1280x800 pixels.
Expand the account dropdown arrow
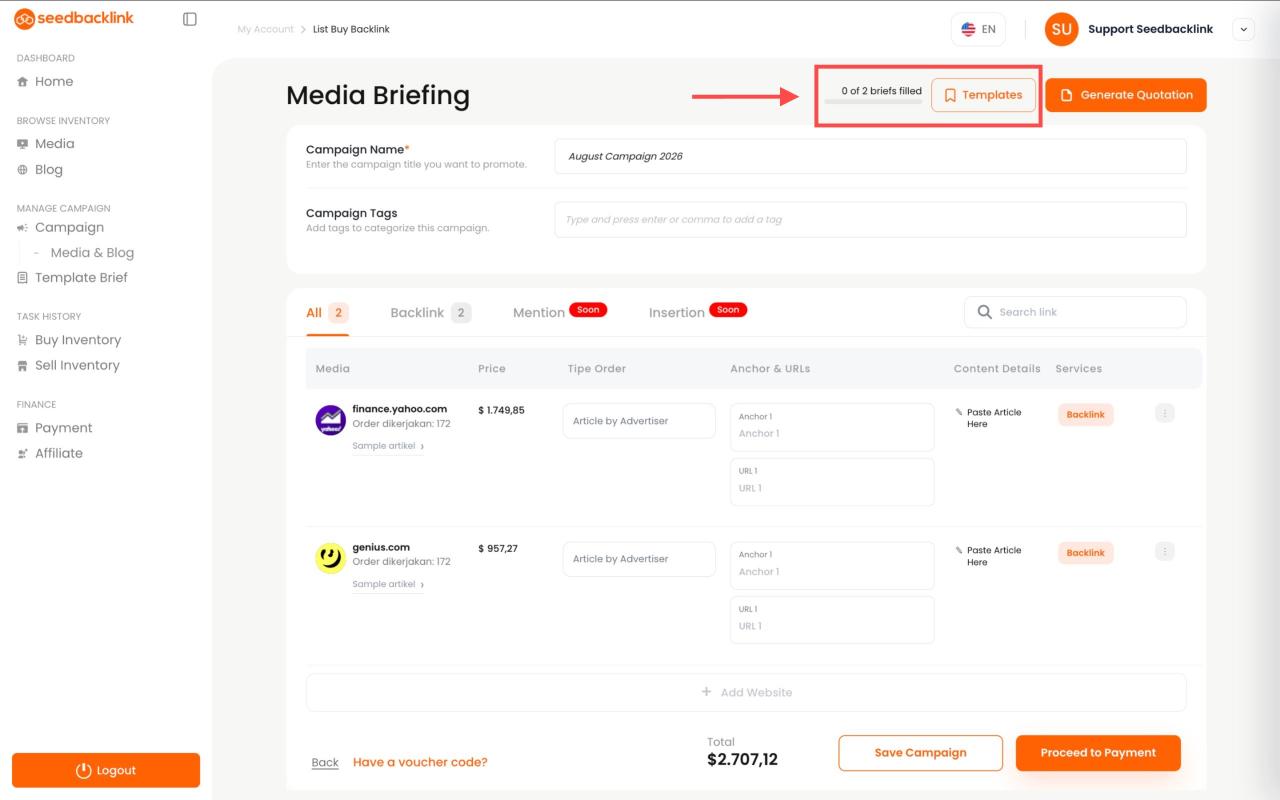click(1243, 29)
